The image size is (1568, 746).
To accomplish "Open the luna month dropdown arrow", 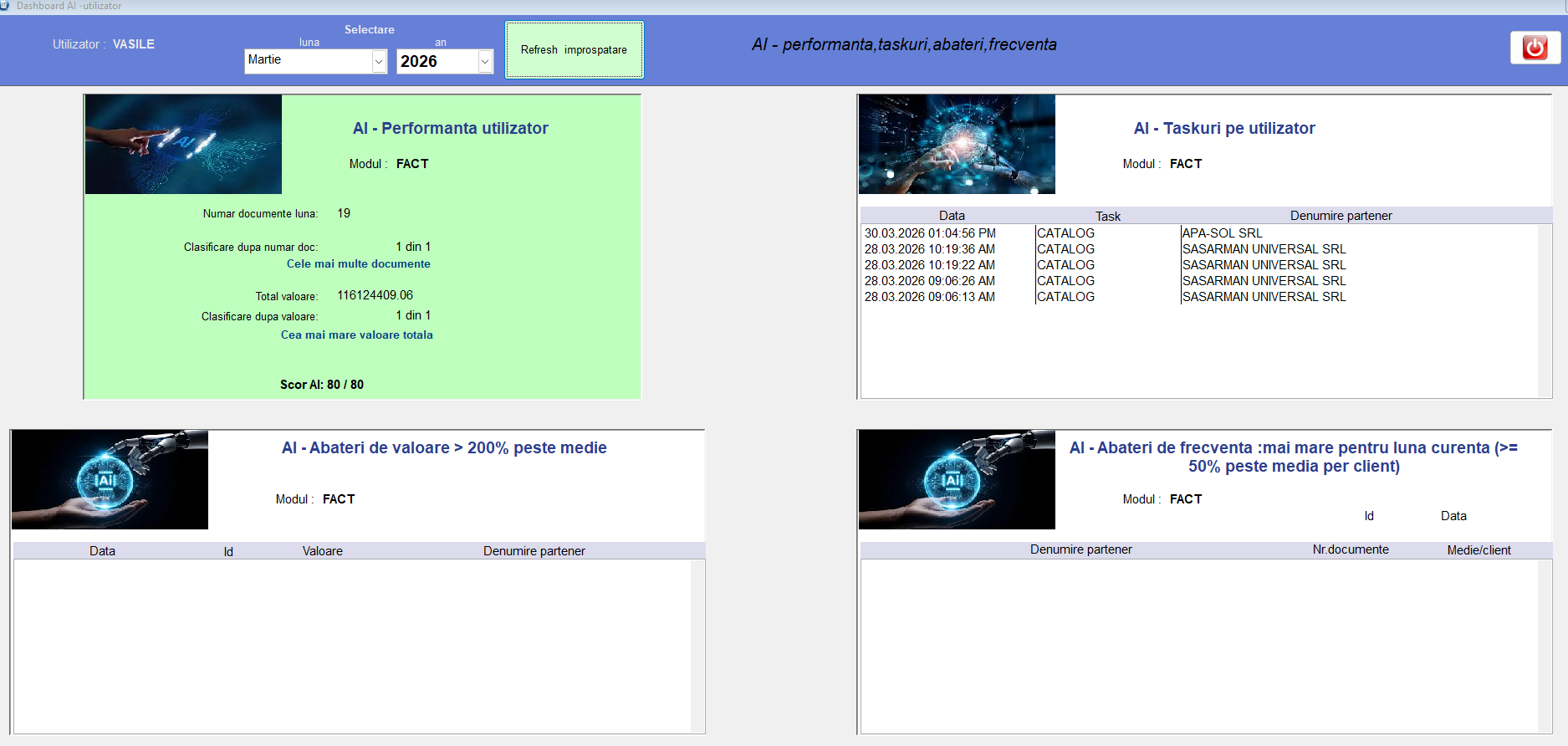I will click(379, 61).
